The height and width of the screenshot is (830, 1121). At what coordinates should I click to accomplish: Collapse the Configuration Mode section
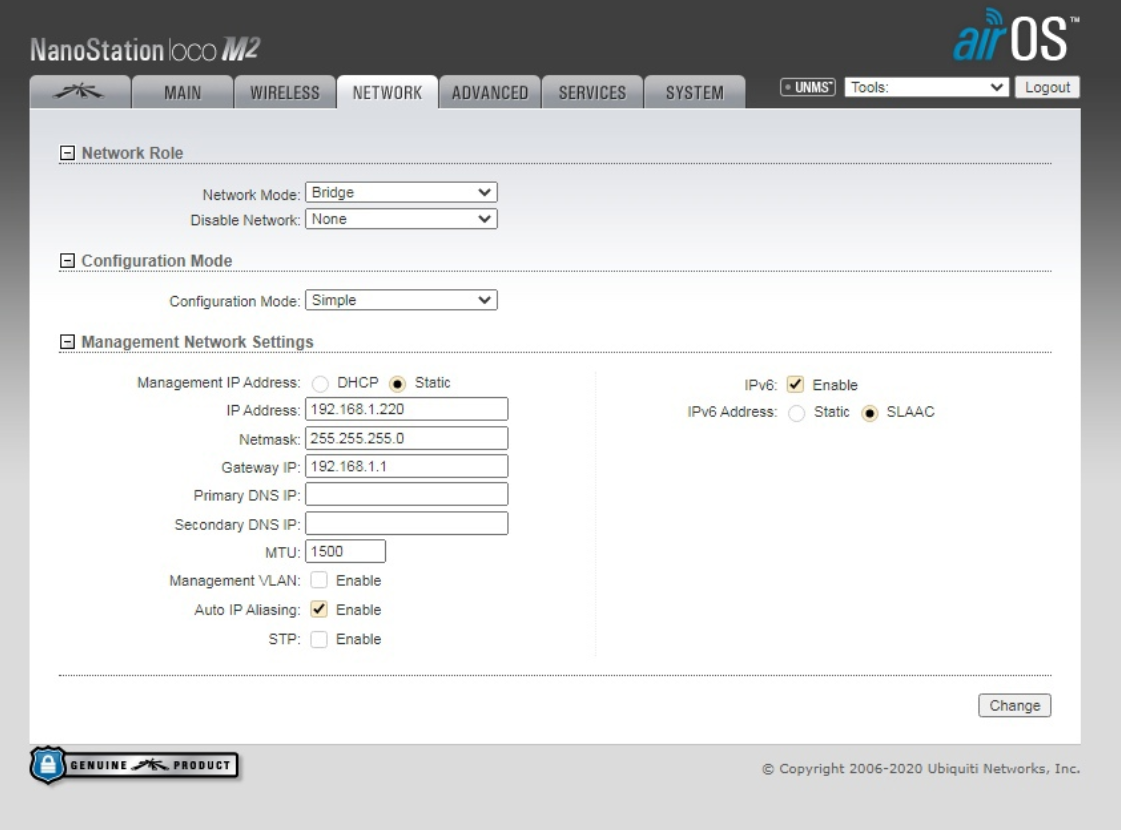point(67,262)
